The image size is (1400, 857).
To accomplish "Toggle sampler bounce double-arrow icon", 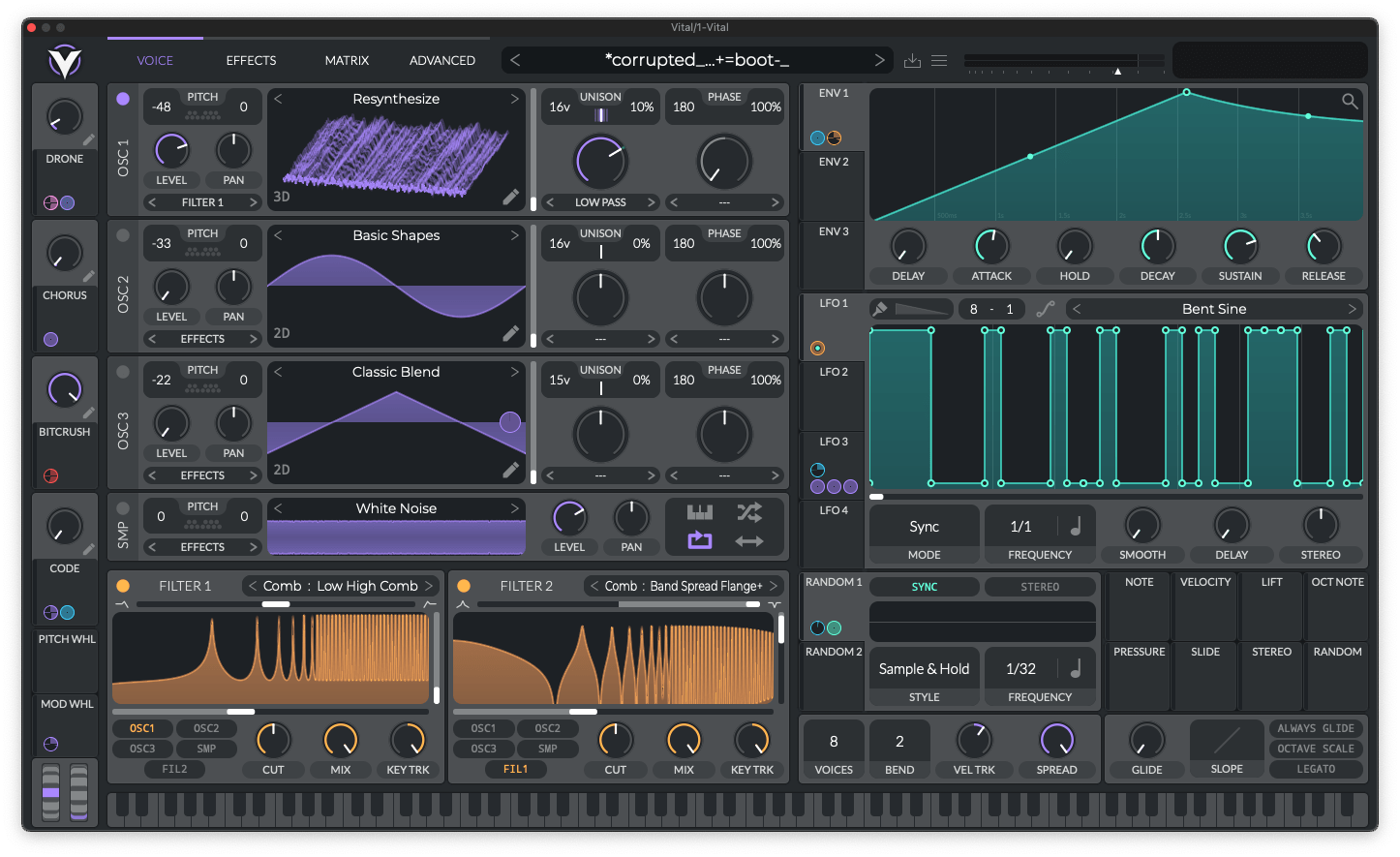I will (749, 541).
